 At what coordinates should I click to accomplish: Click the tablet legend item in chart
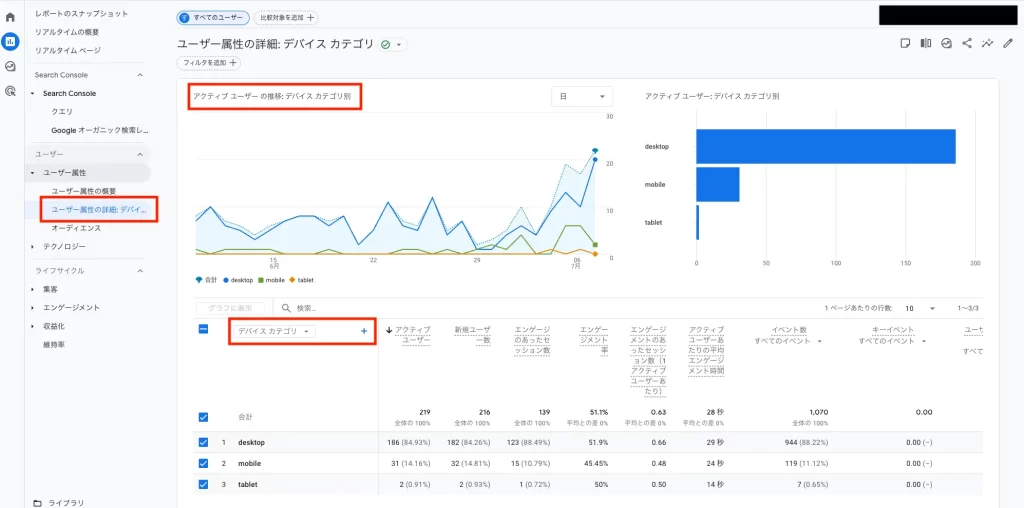301,280
